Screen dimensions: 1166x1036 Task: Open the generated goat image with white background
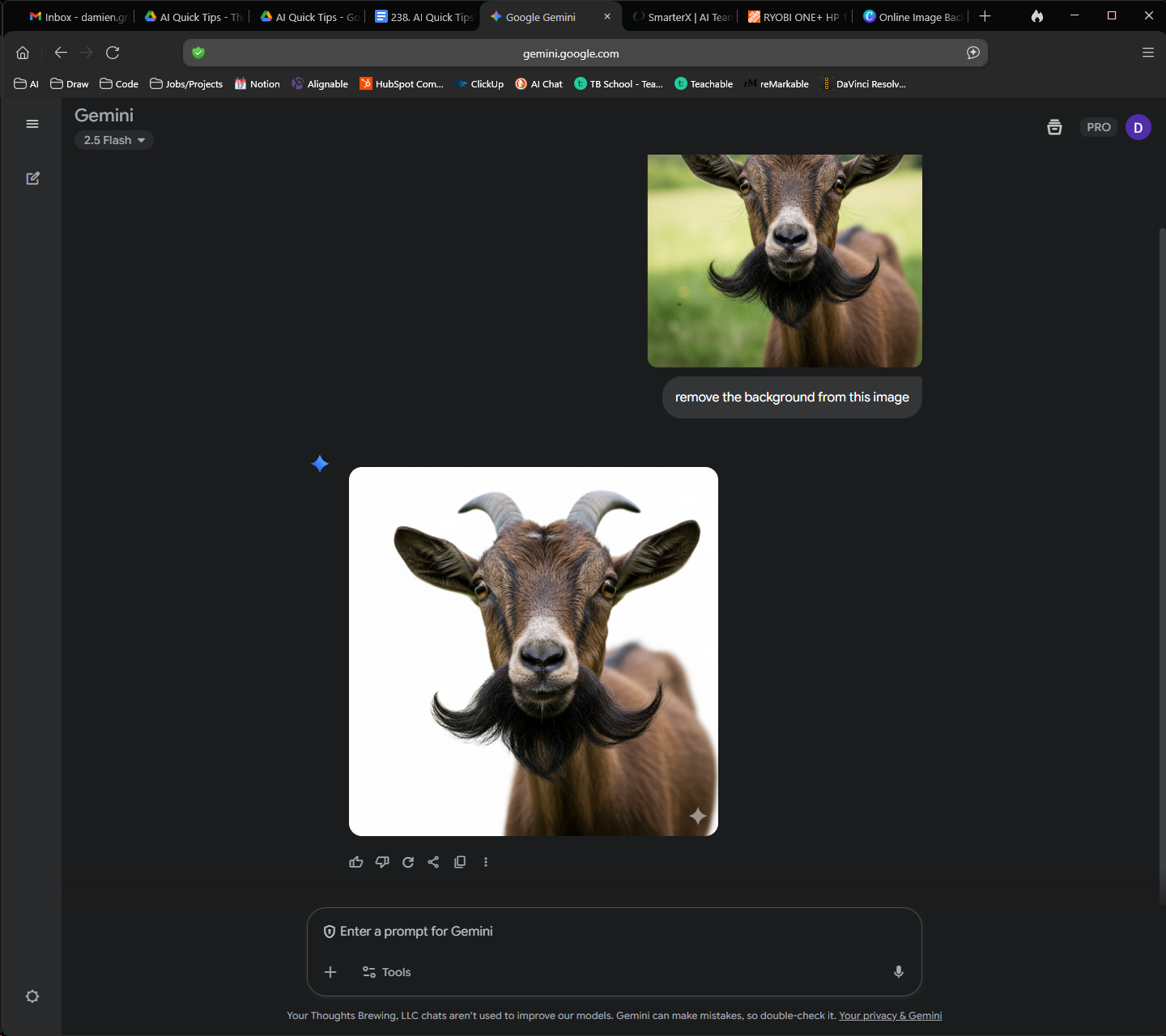point(533,651)
